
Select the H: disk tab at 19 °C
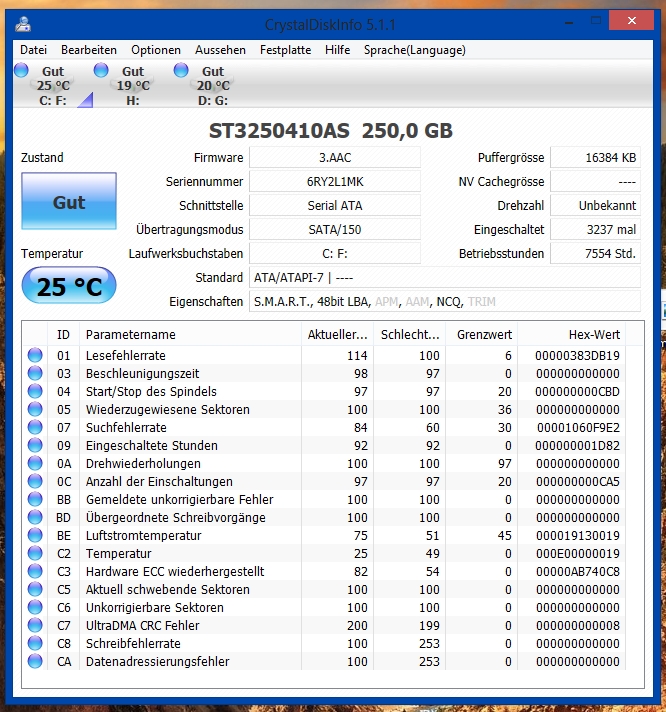[133, 85]
